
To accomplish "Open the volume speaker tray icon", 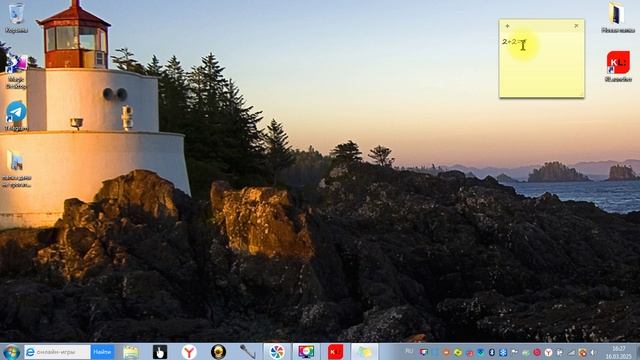I will point(593,353).
